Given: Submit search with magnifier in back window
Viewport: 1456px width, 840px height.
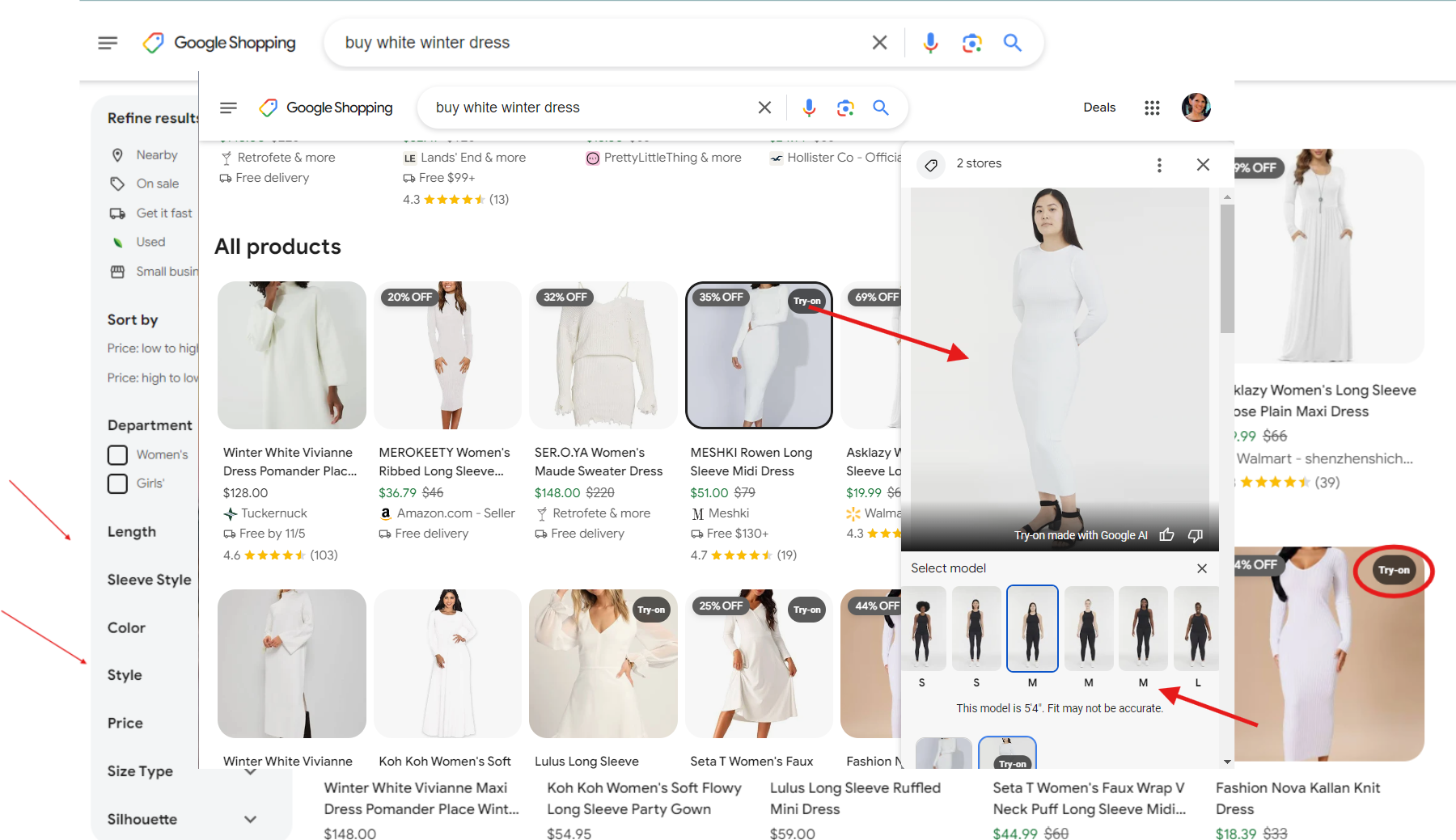Looking at the screenshot, I should click(x=1012, y=43).
